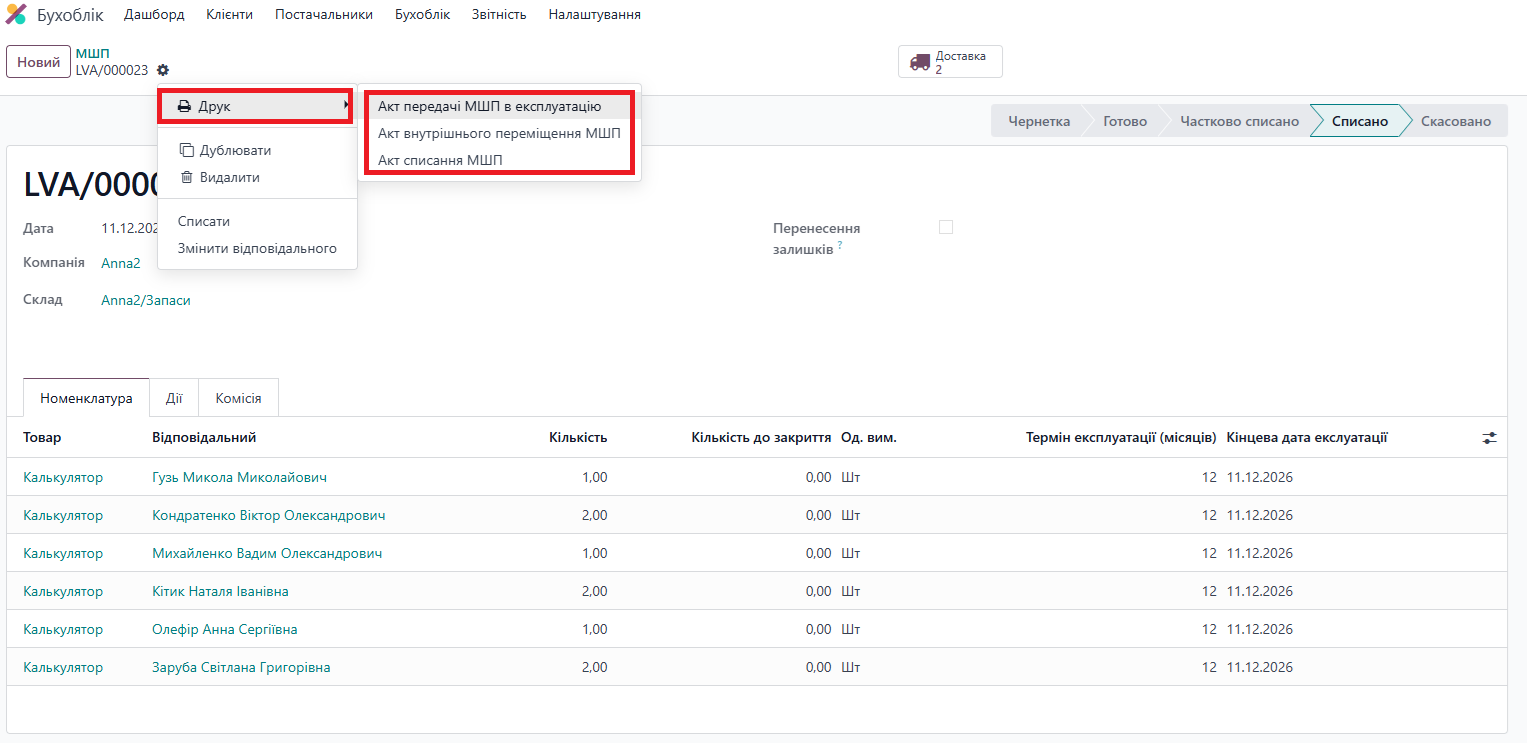
Task: Click the Видалити trash icon
Action: [x=186, y=177]
